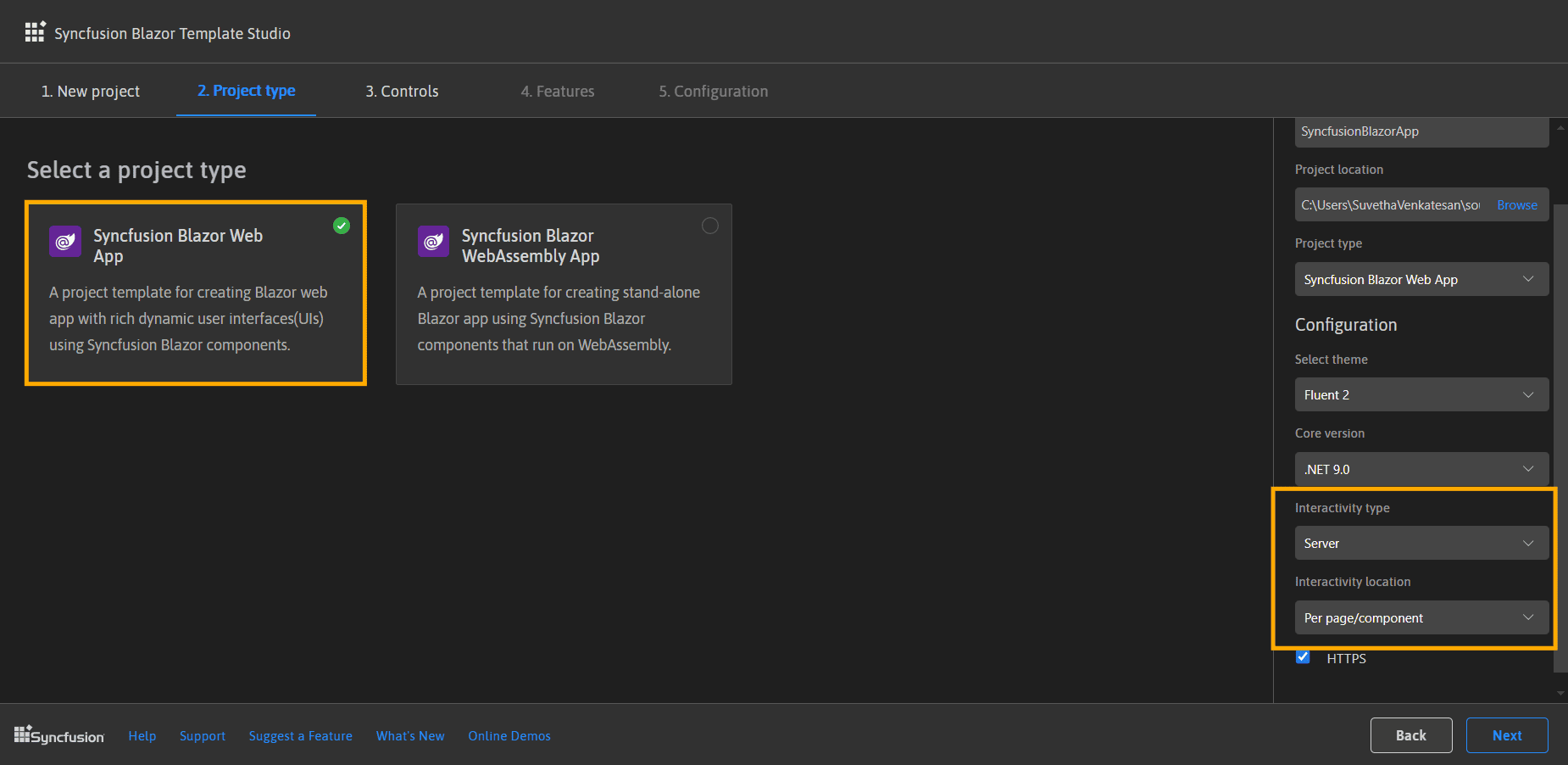The height and width of the screenshot is (765, 1568).
Task: Click the purple icon on Syncfusion Blazor Web App card
Action: [64, 242]
